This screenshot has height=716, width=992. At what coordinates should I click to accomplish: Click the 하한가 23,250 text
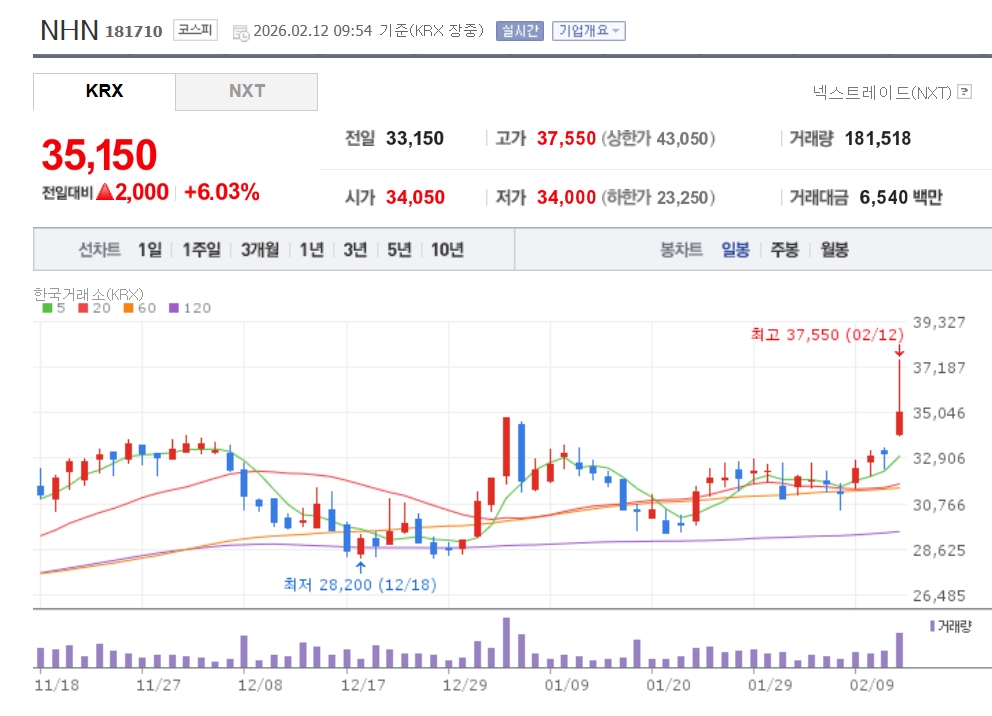click(658, 197)
